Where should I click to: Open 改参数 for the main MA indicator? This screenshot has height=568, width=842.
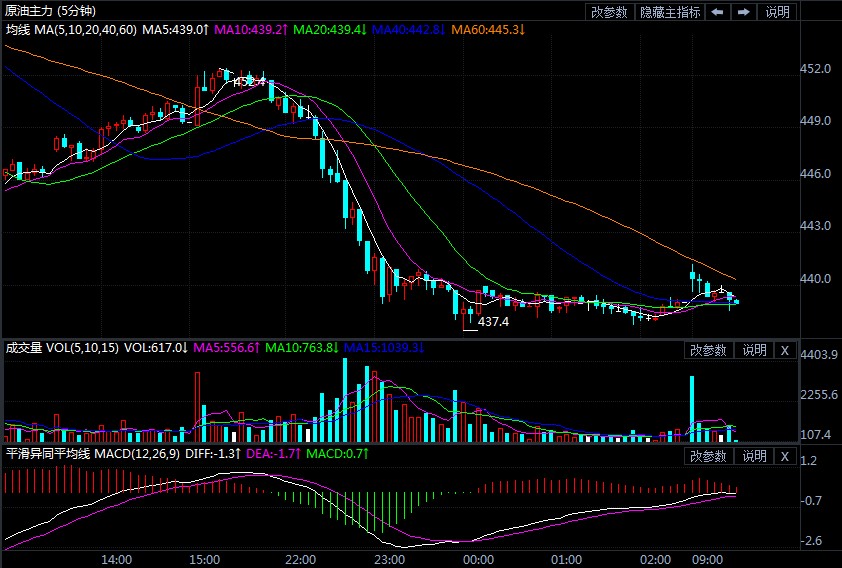coord(609,12)
